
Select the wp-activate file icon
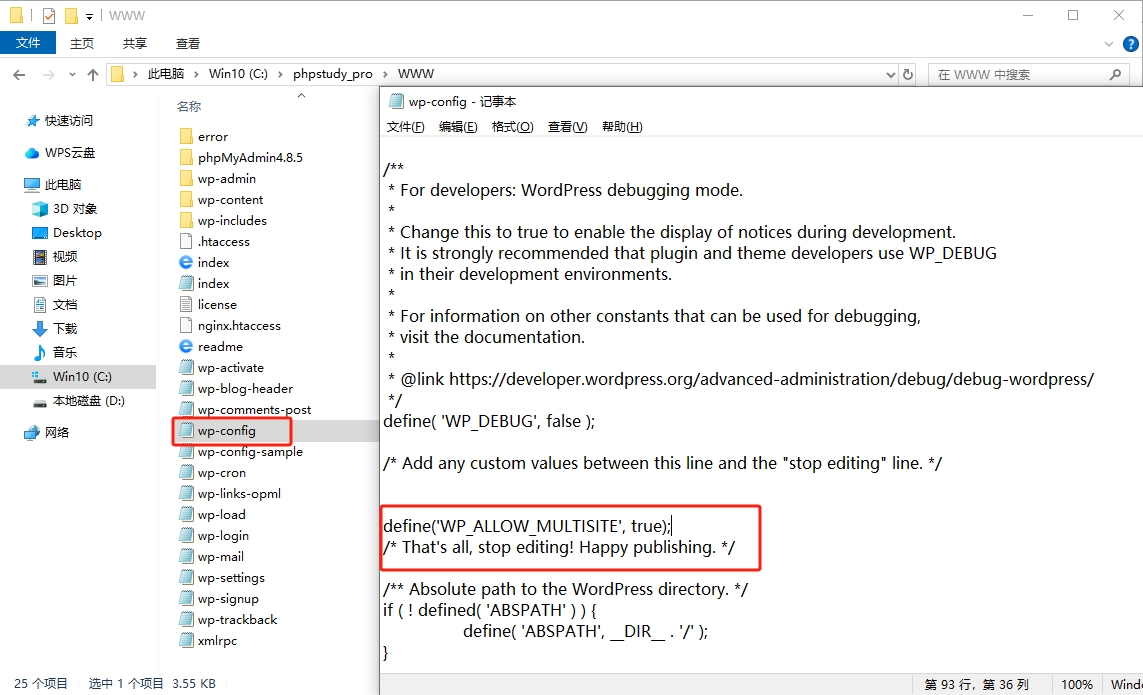186,368
